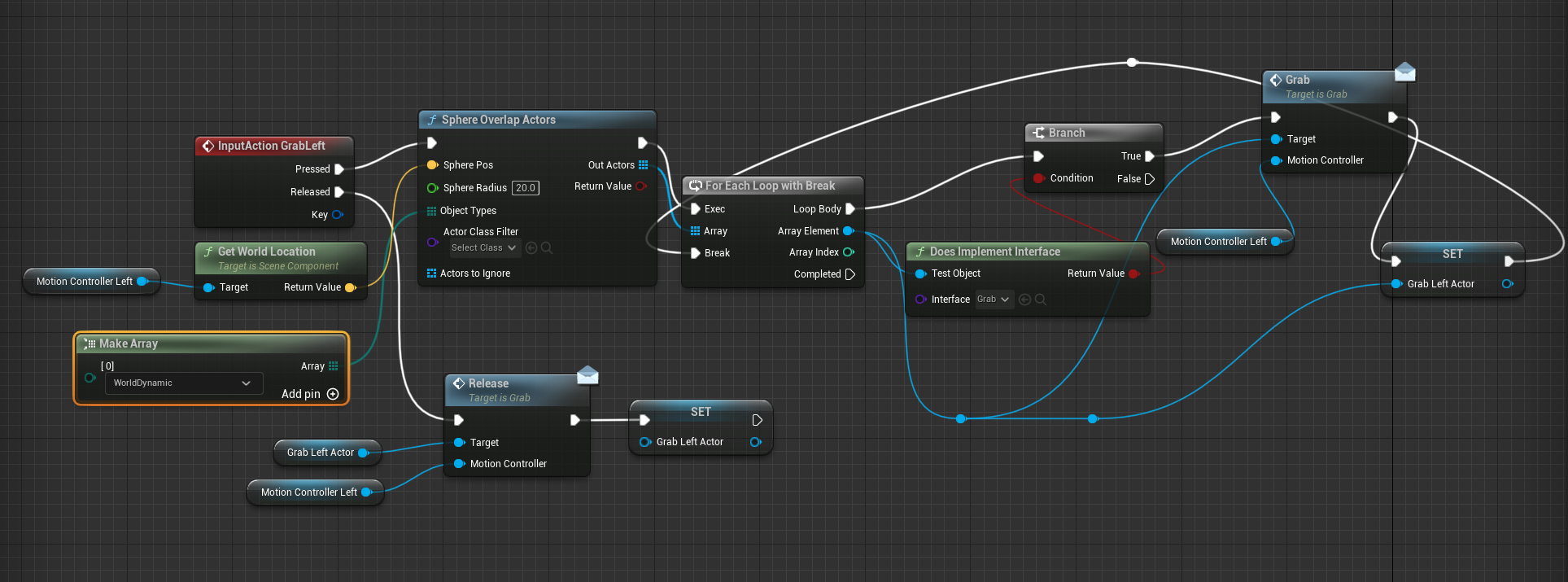Open the WorldDynamic dropdown in Make Array

click(183, 383)
